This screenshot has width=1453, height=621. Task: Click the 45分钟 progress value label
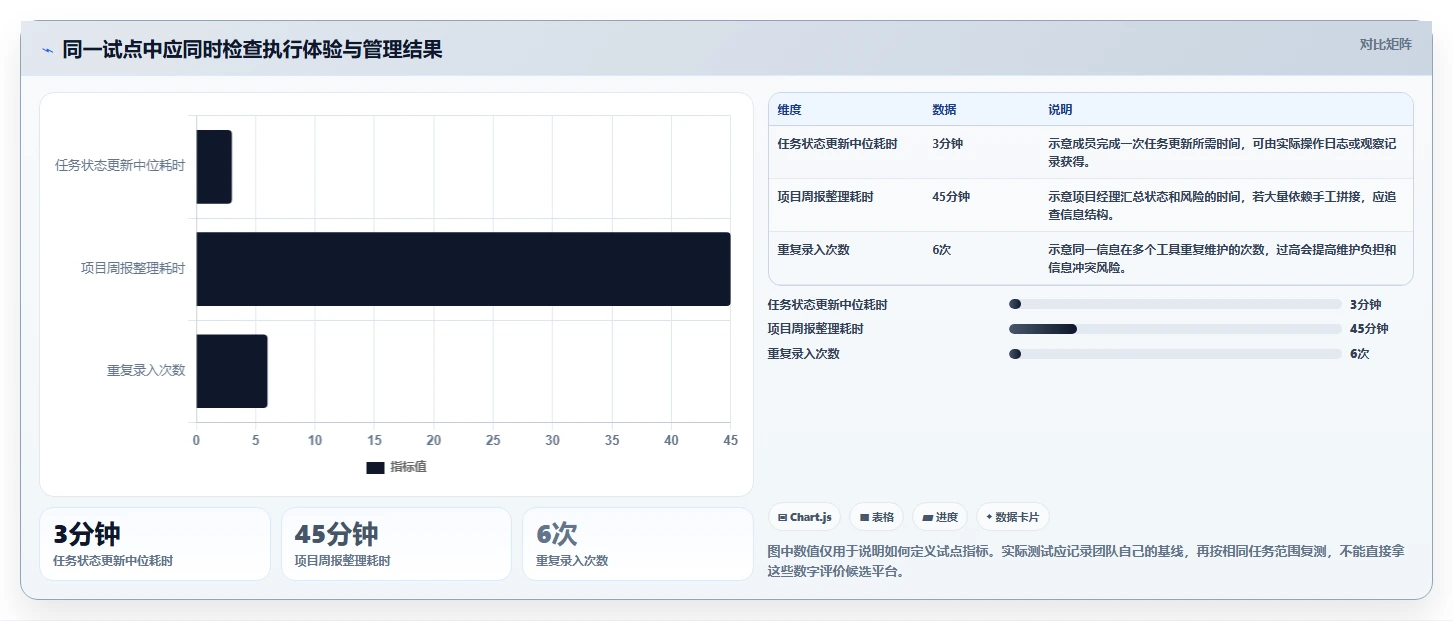coord(1369,329)
